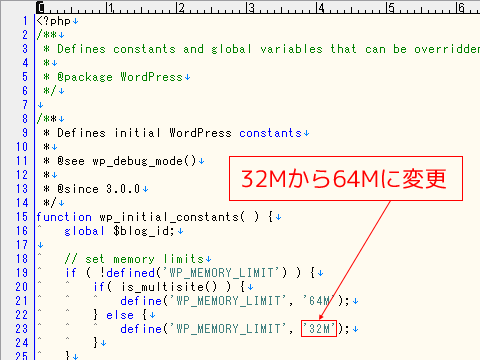Click the '32M' value on line 23
Image resolution: width=480 pixels, height=360 pixels.
click(x=319, y=329)
